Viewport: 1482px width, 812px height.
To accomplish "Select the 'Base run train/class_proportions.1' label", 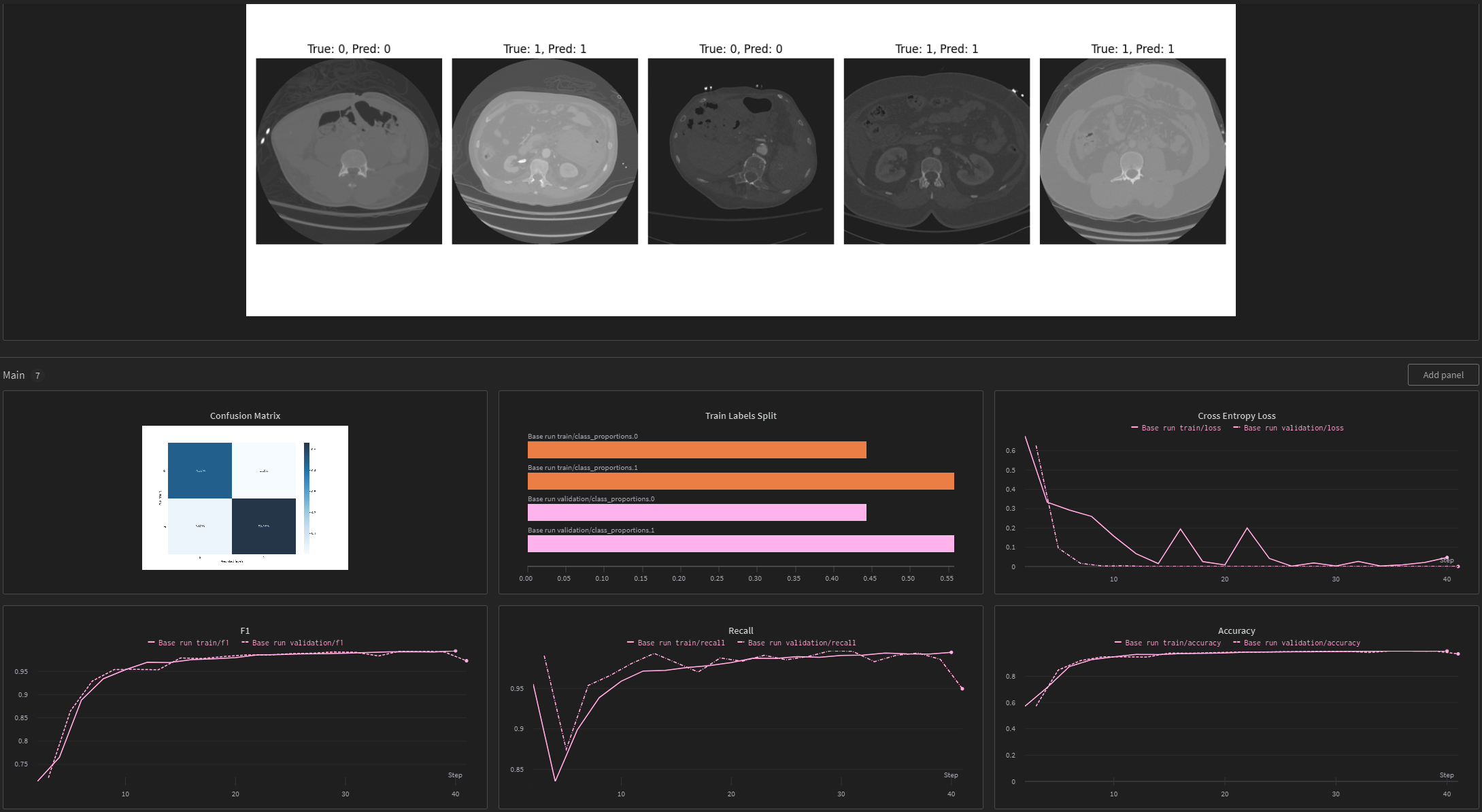I will [583, 468].
